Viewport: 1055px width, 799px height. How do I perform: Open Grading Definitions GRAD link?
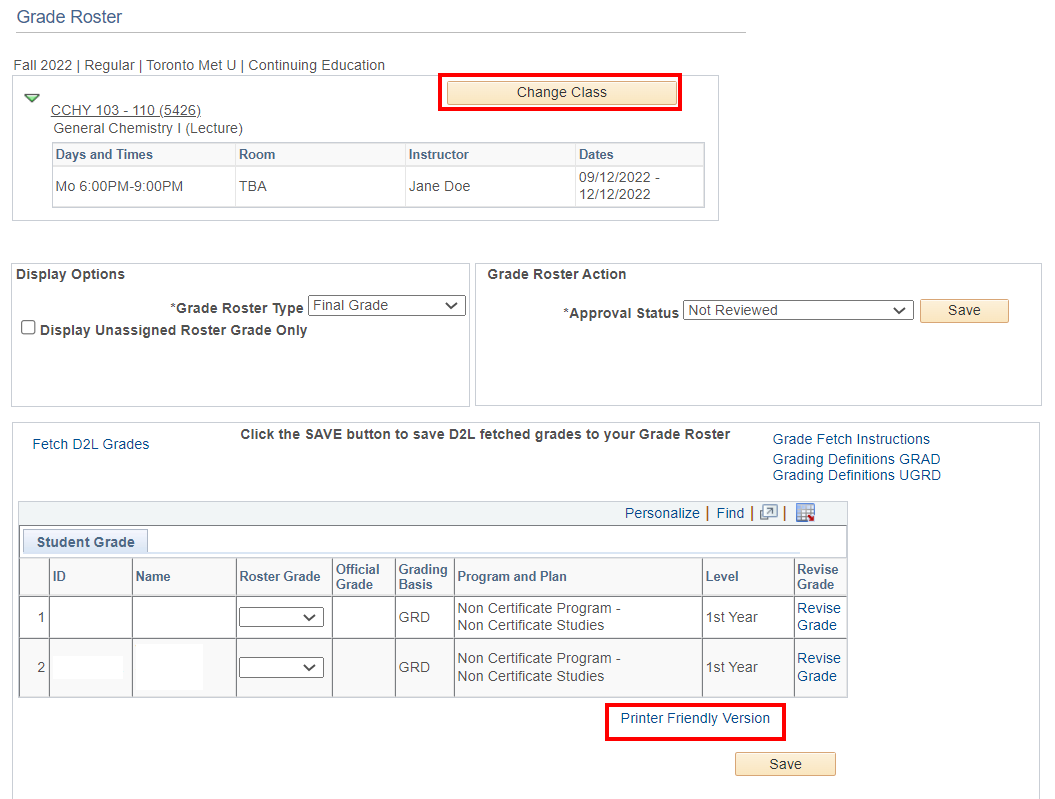tap(856, 459)
